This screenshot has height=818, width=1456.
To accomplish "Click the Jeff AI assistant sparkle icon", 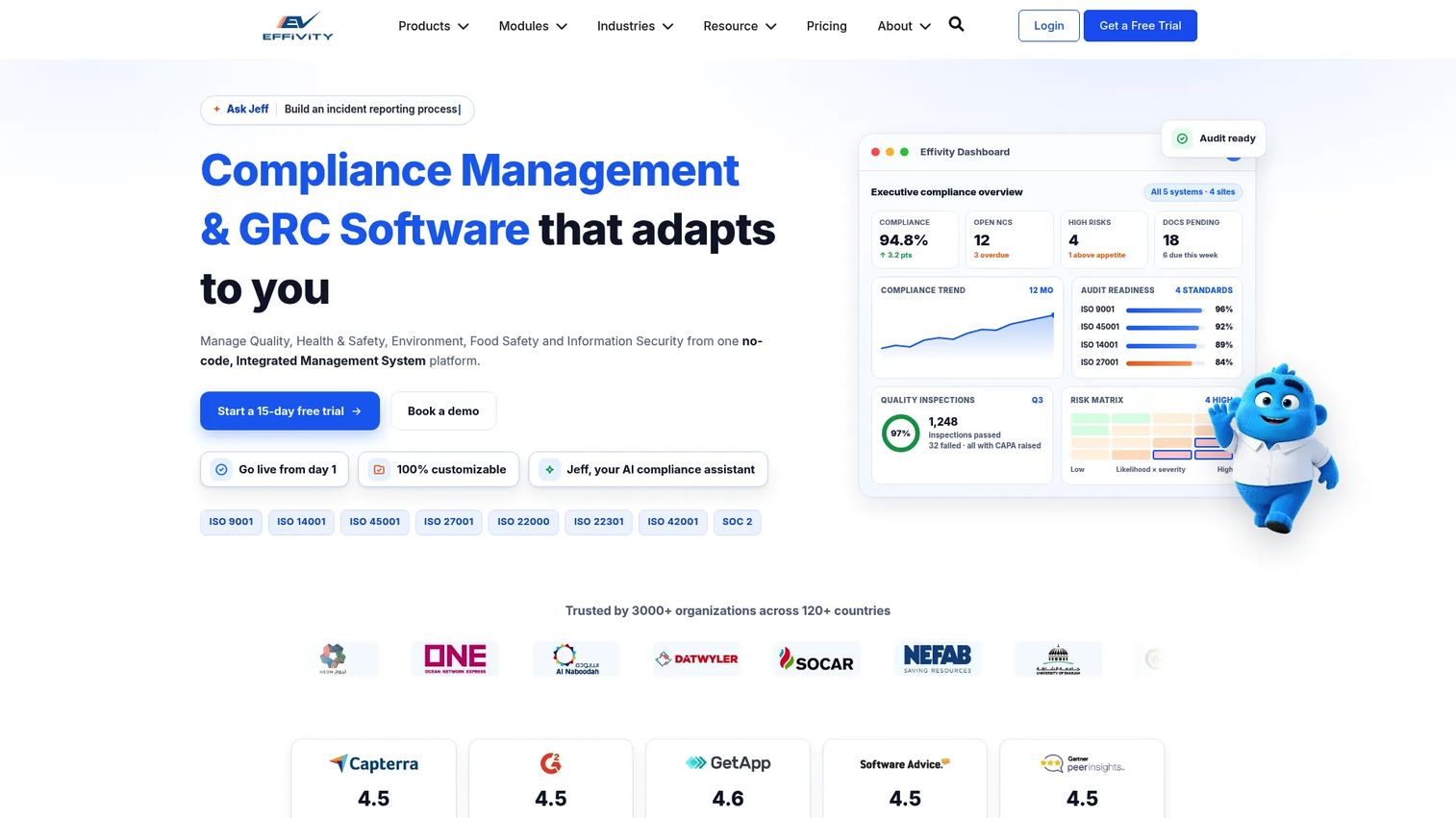I will tap(549, 469).
